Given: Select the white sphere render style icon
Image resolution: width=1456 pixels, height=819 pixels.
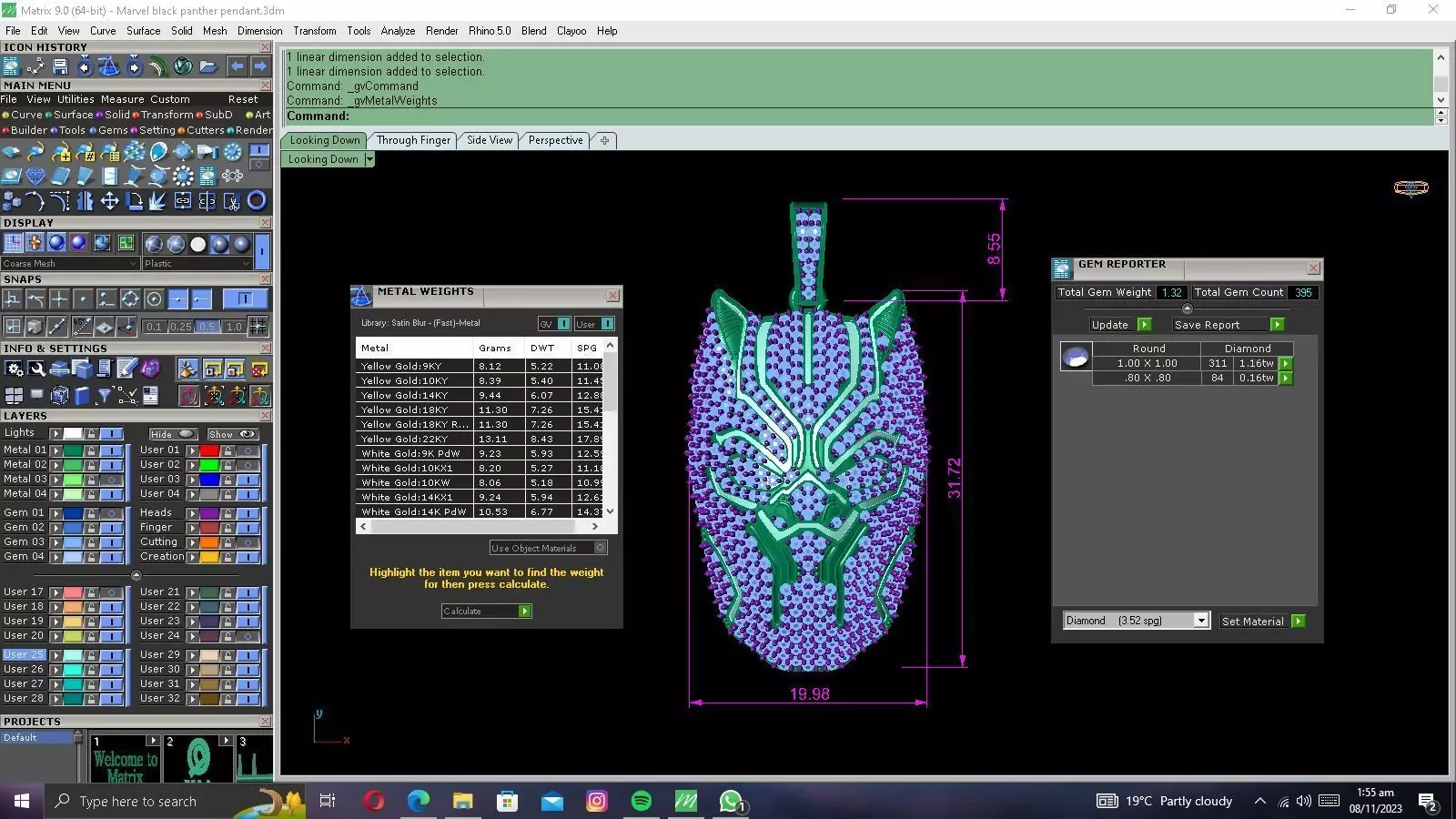Looking at the screenshot, I should pos(197,244).
